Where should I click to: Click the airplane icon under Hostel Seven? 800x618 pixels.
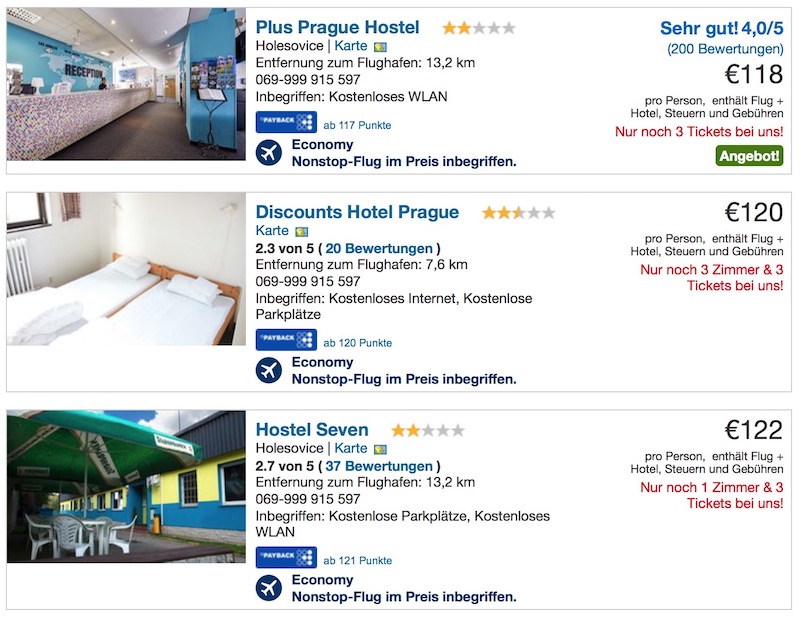[269, 588]
